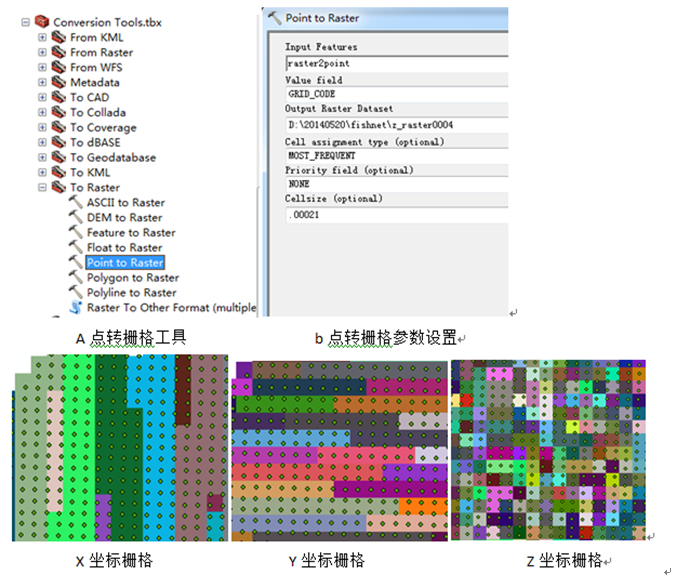Click the Output Raster Dataset path field
674x584 pixels.
(397, 125)
